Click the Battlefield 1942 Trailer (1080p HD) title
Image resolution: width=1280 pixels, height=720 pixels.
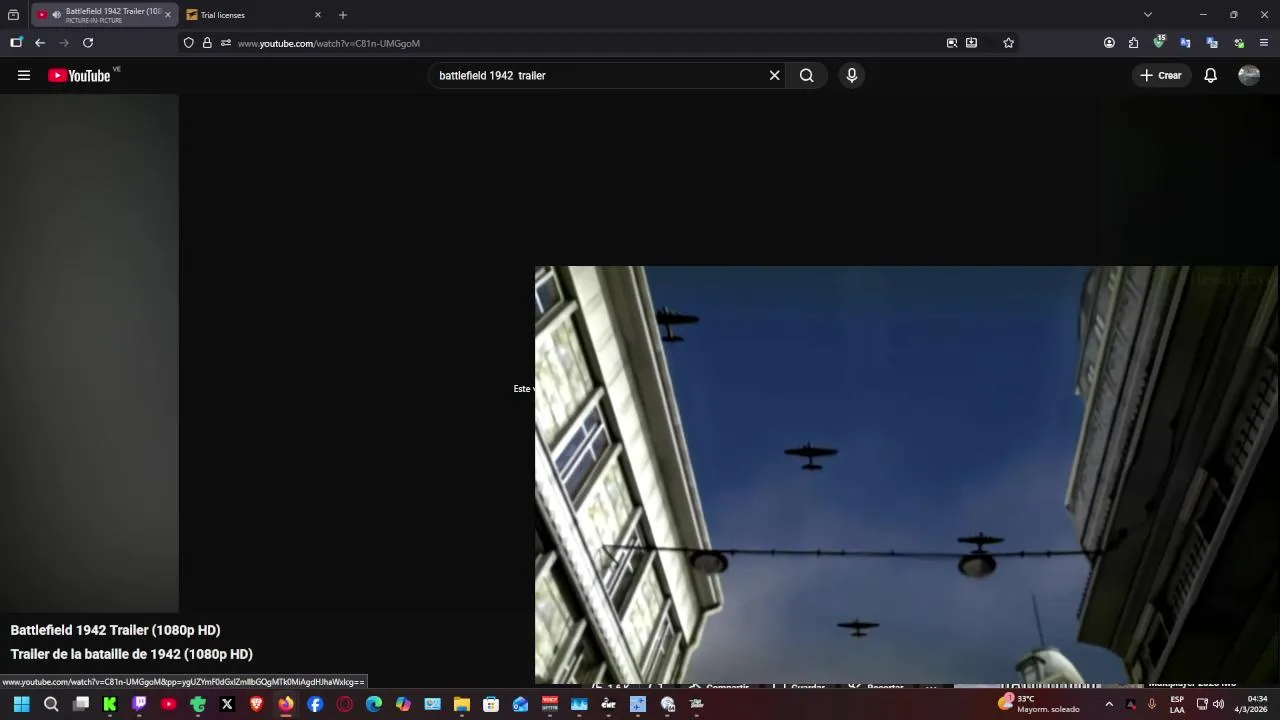(x=115, y=630)
